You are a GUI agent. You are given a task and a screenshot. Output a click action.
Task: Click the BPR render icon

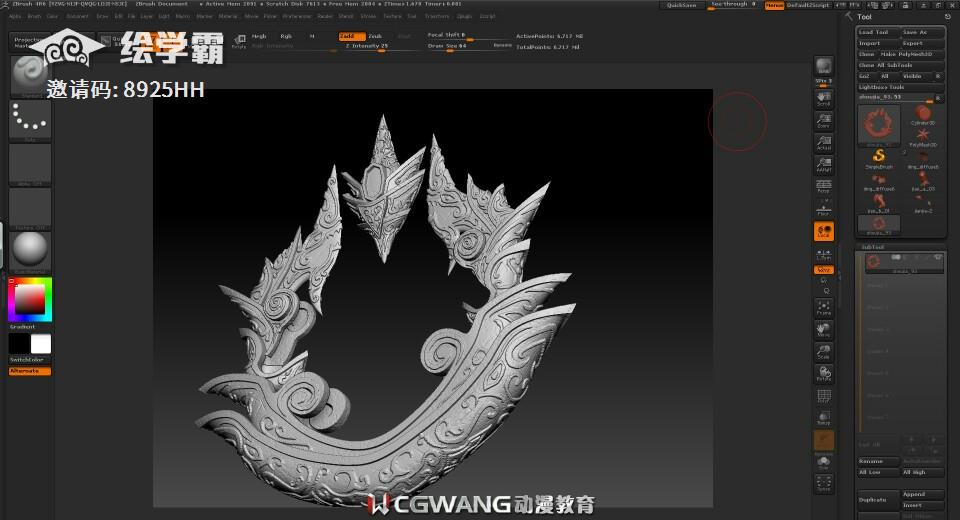(823, 66)
